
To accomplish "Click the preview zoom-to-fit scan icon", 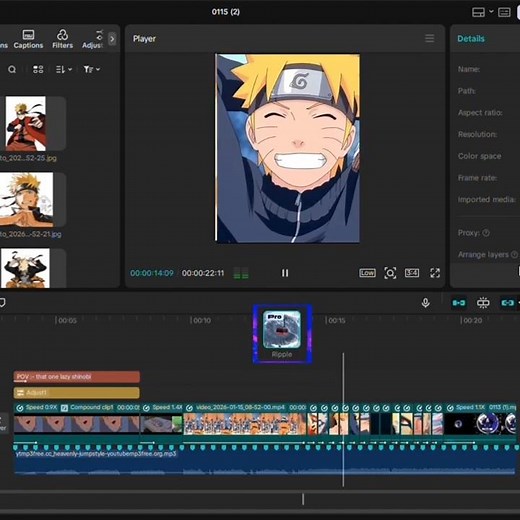I will tap(390, 273).
